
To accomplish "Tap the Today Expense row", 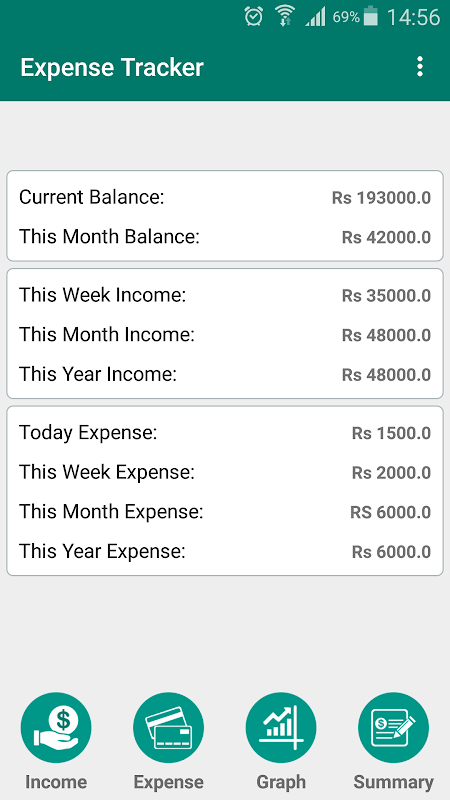I will click(224, 433).
